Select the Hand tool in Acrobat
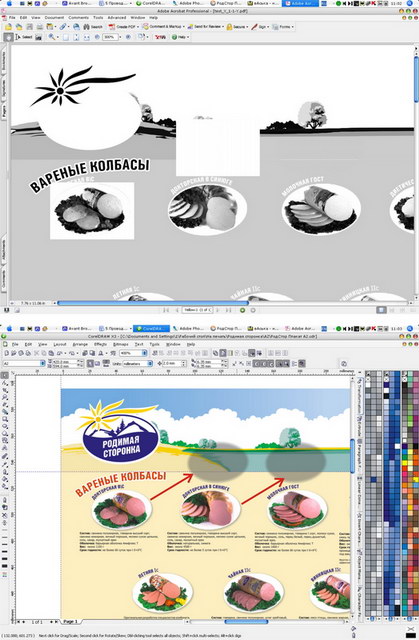The height and width of the screenshot is (640, 419). coord(8,37)
